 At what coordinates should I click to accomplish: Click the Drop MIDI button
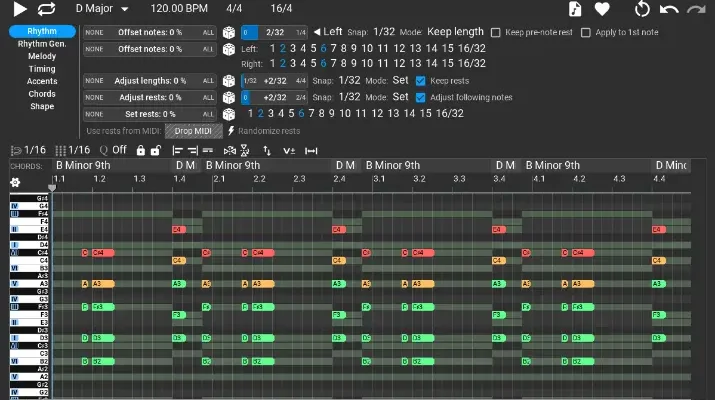coord(193,131)
